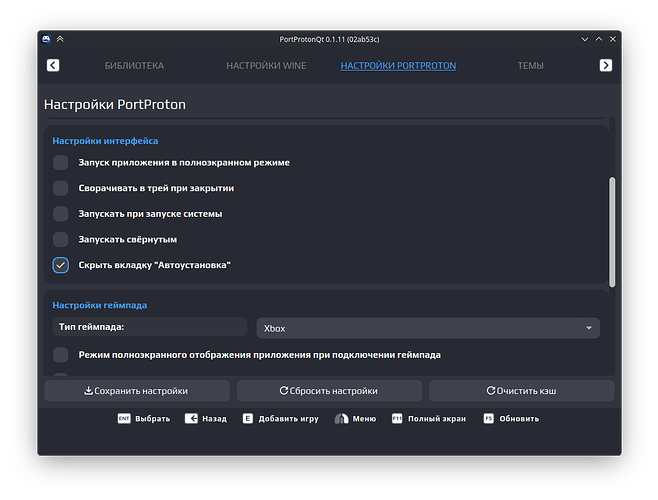
Task: Click the Настройки PortProton page title
Action: [x=115, y=105]
